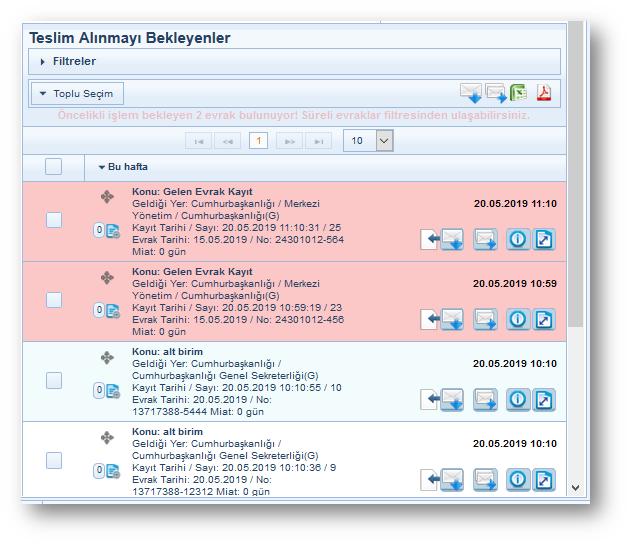The image size is (632, 546).
Task: Click the bulk receive envelope icon in toolbar
Action: (471, 94)
